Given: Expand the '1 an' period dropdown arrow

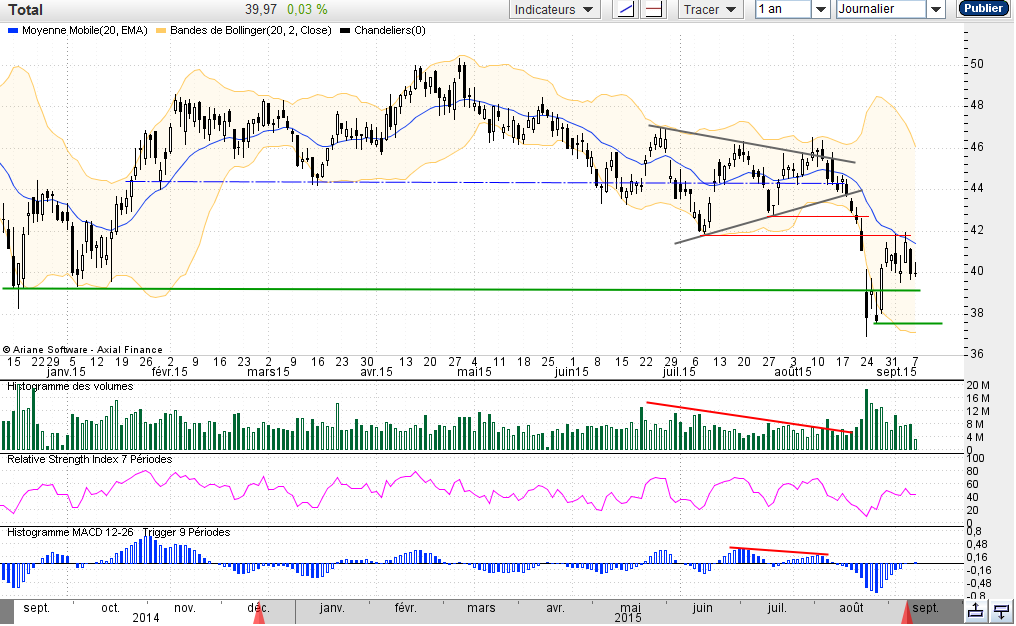Looking at the screenshot, I should tap(821, 10).
